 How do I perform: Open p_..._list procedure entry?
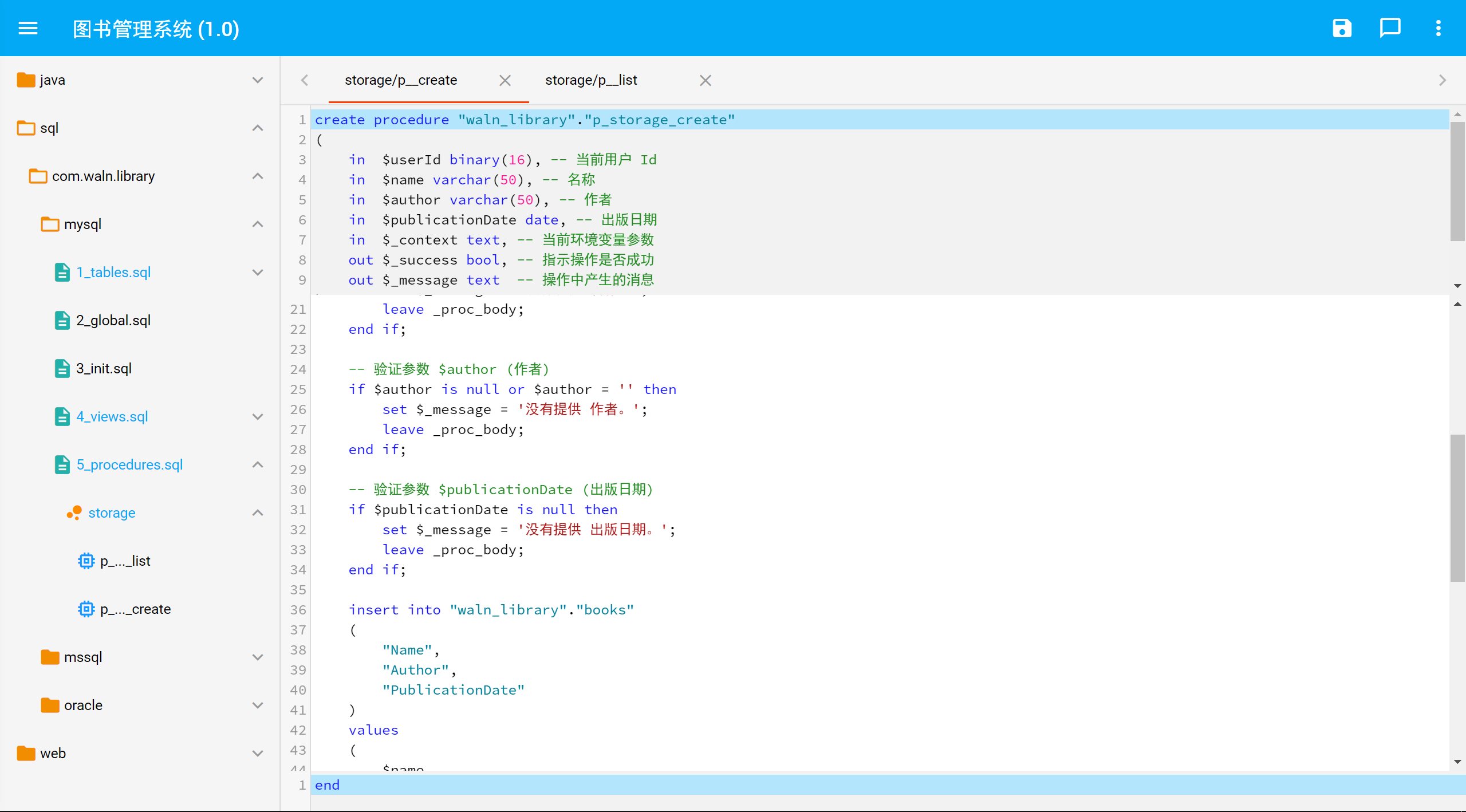(125, 561)
